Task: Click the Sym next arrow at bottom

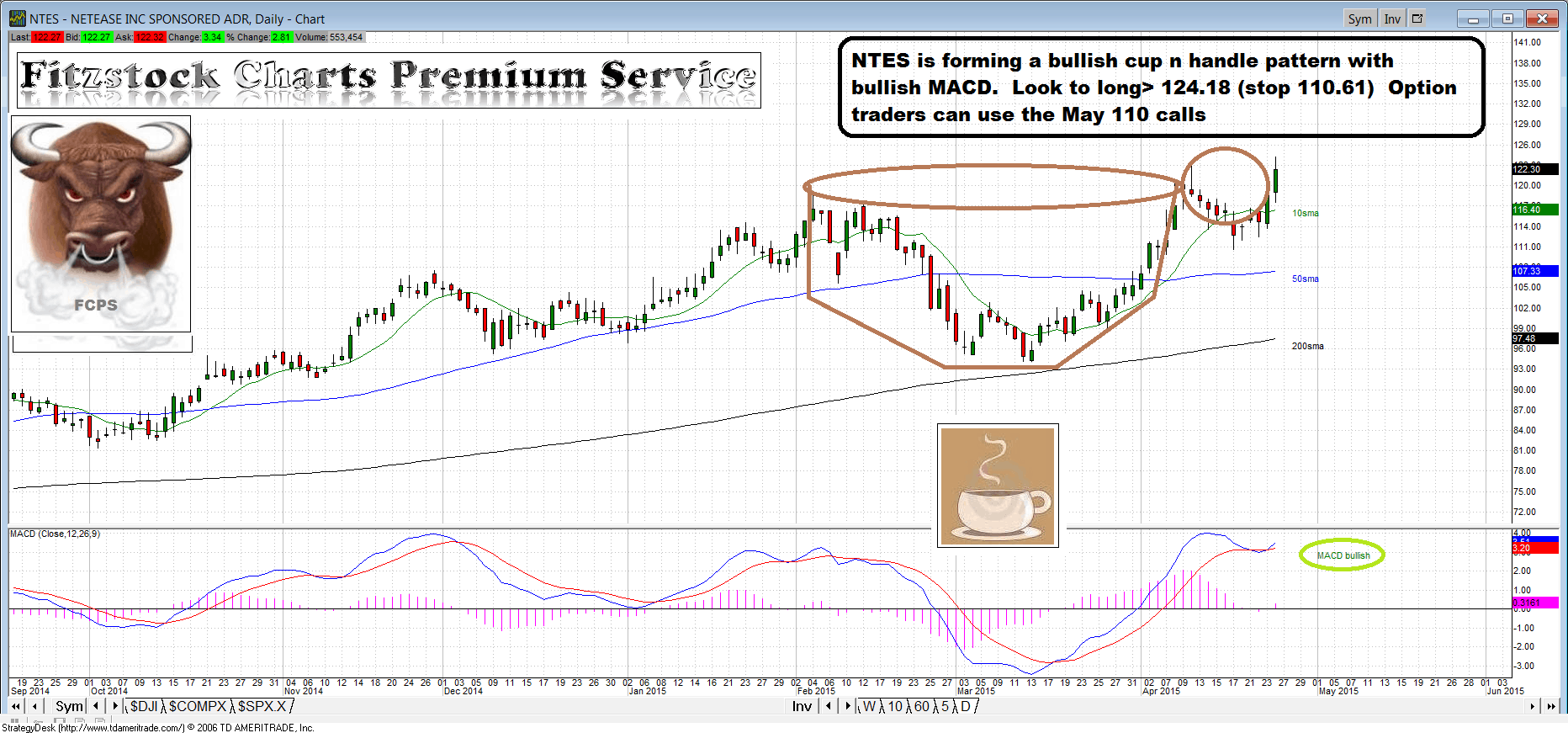Action: coord(115,707)
